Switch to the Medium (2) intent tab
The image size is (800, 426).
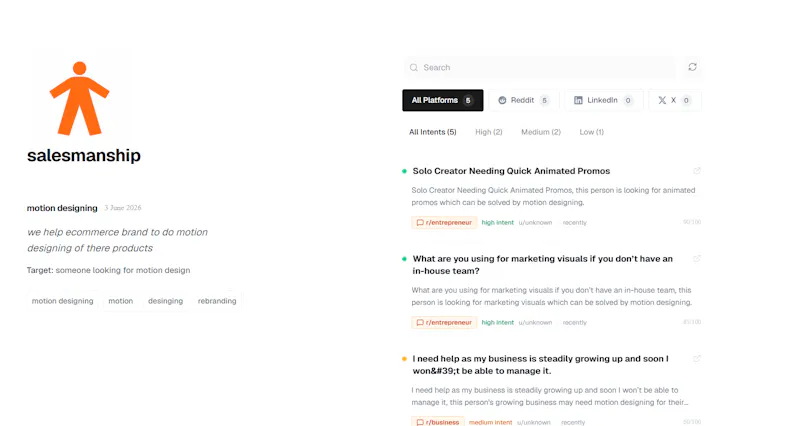tap(541, 132)
